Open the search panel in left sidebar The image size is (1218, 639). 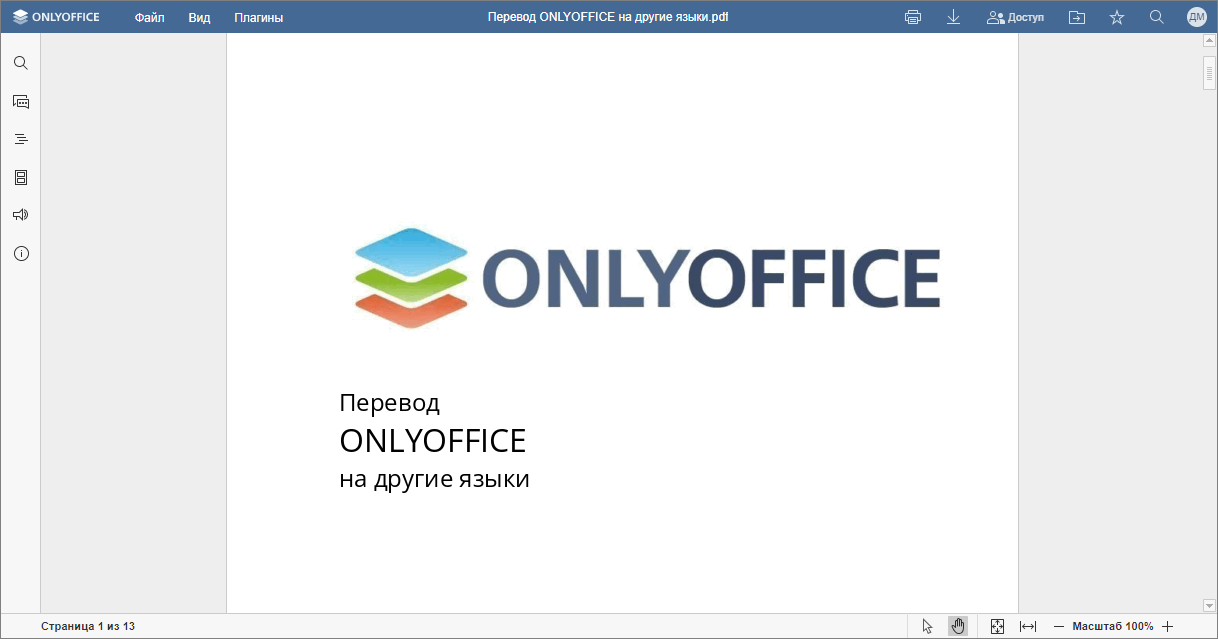tap(21, 63)
